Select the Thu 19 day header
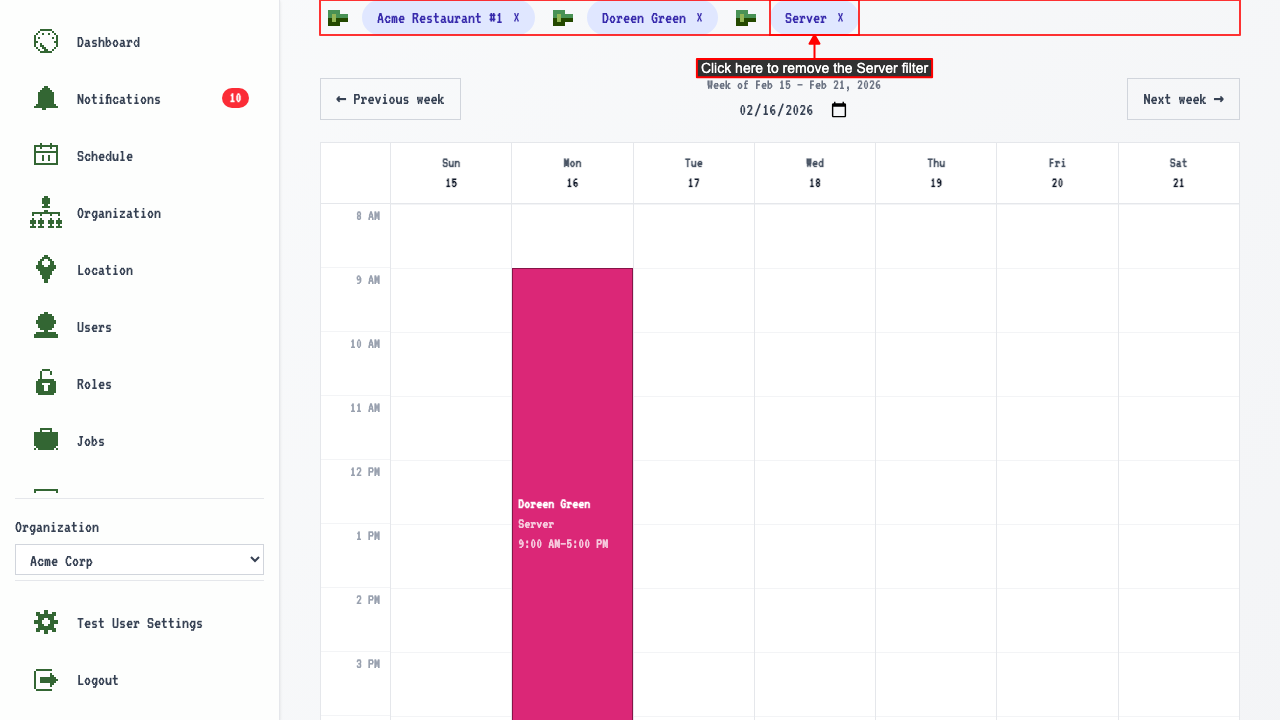Image resolution: width=1280 pixels, height=720 pixels. click(x=936, y=173)
